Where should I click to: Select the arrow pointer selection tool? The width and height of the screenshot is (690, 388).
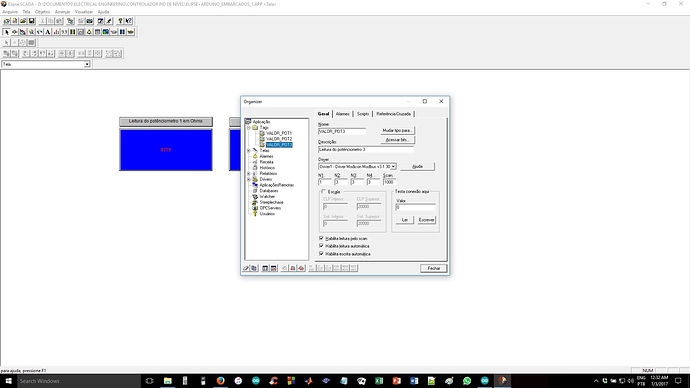click(x=6, y=32)
